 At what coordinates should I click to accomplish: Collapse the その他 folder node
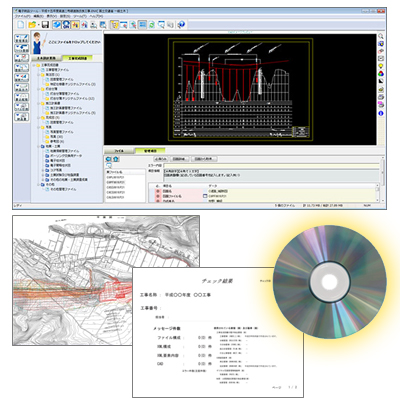pyautogui.click(x=39, y=184)
